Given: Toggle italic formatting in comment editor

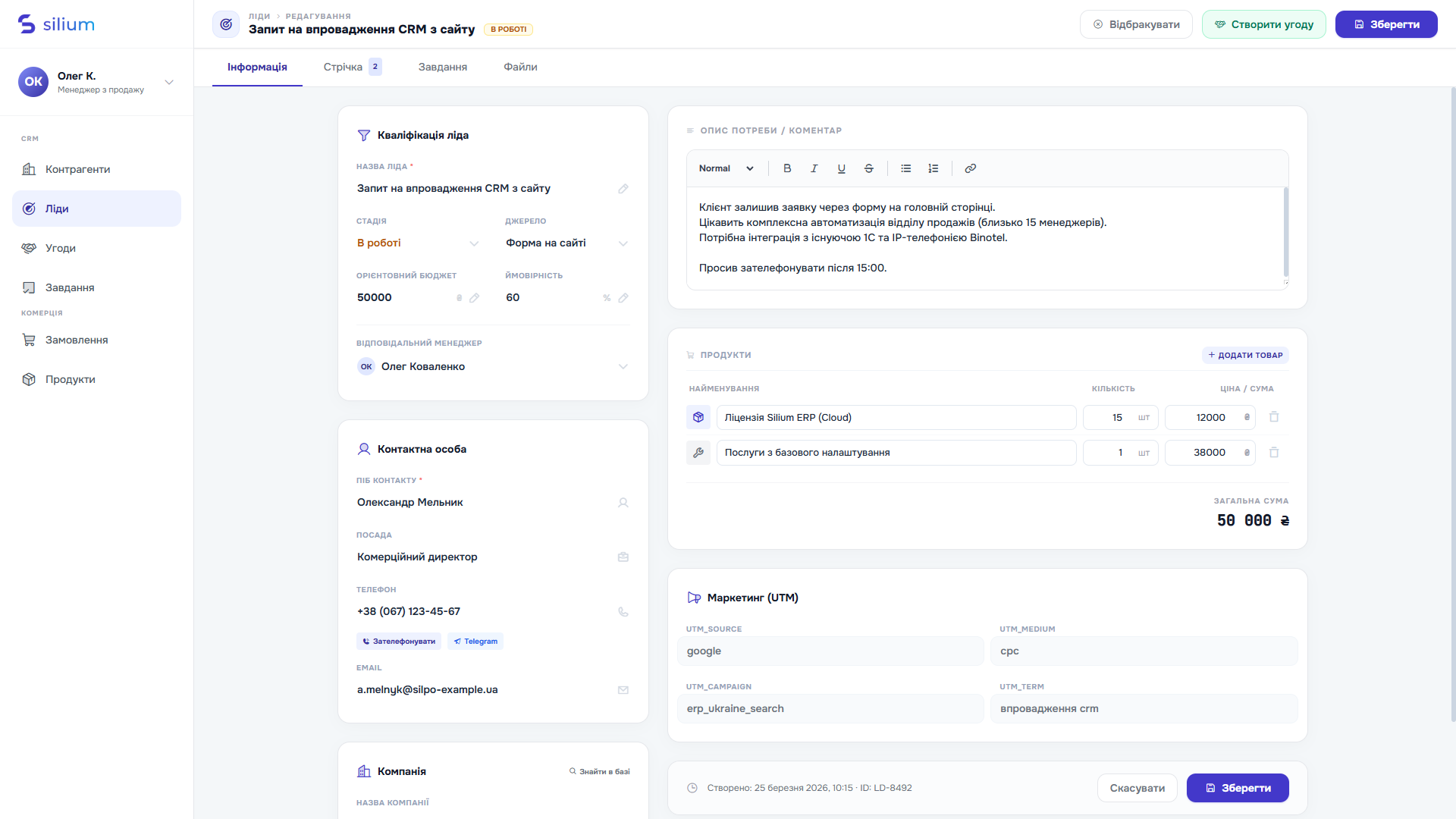Looking at the screenshot, I should tap(814, 168).
